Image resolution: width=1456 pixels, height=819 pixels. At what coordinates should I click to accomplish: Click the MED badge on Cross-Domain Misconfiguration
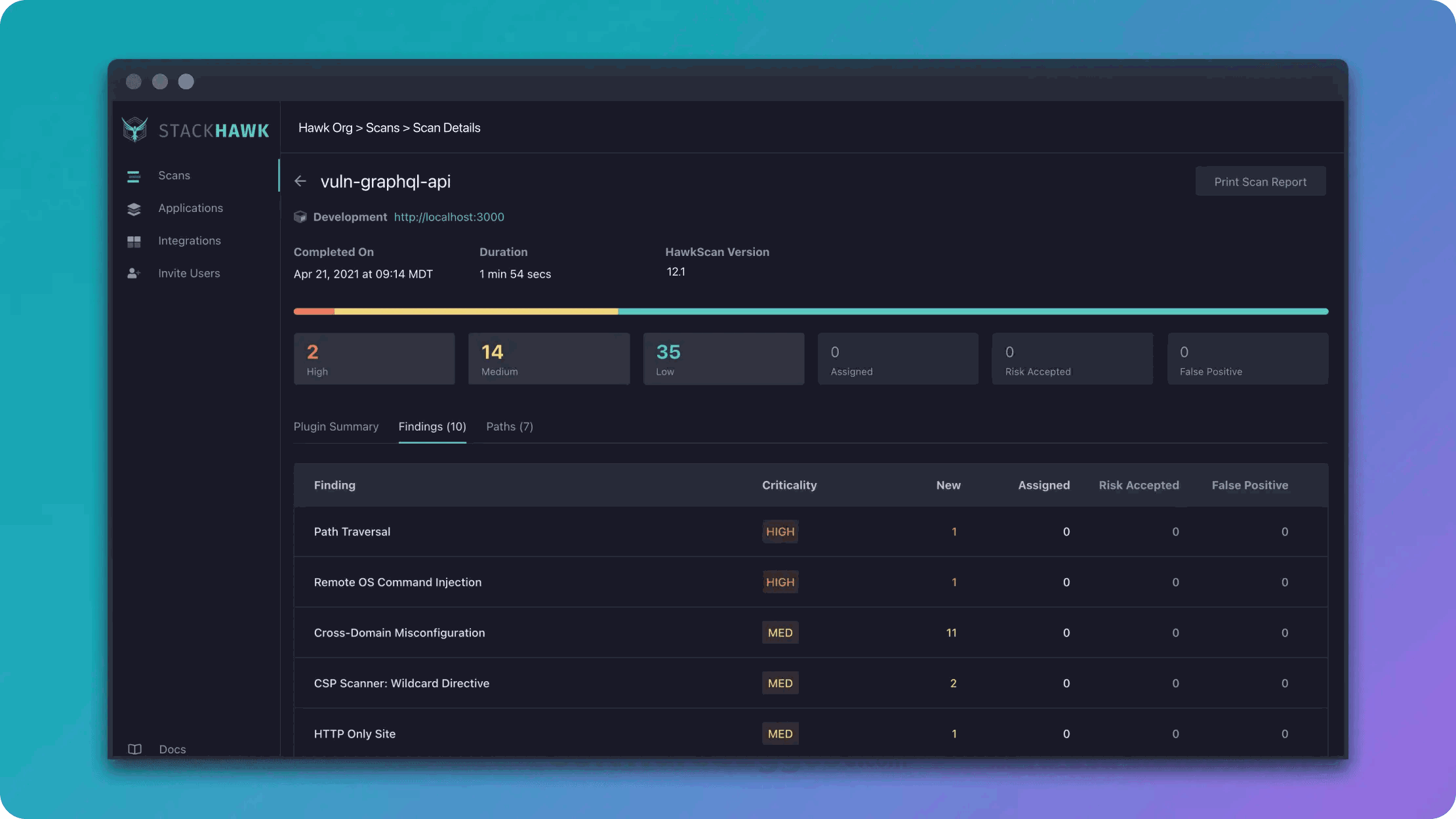tap(780, 632)
